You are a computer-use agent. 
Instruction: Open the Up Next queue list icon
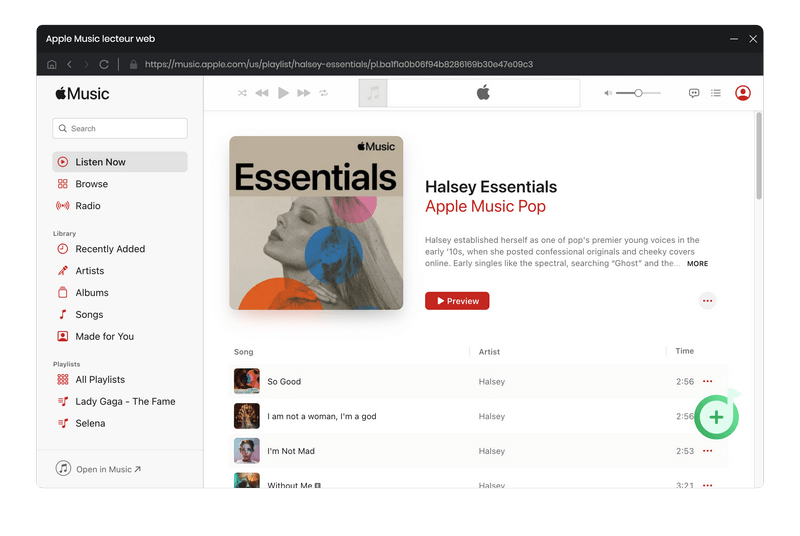coord(716,93)
